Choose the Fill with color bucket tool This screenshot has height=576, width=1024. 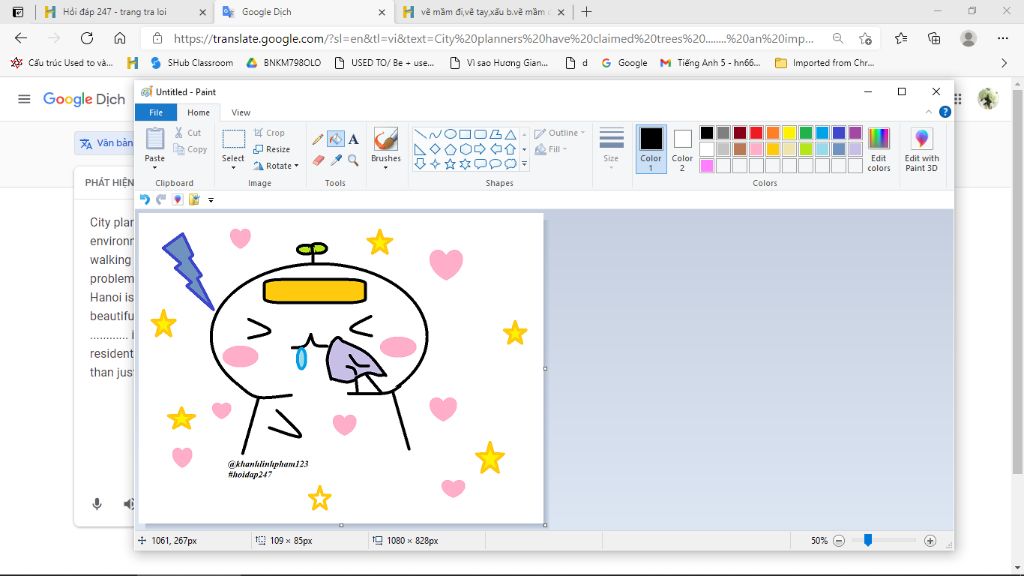click(336, 139)
